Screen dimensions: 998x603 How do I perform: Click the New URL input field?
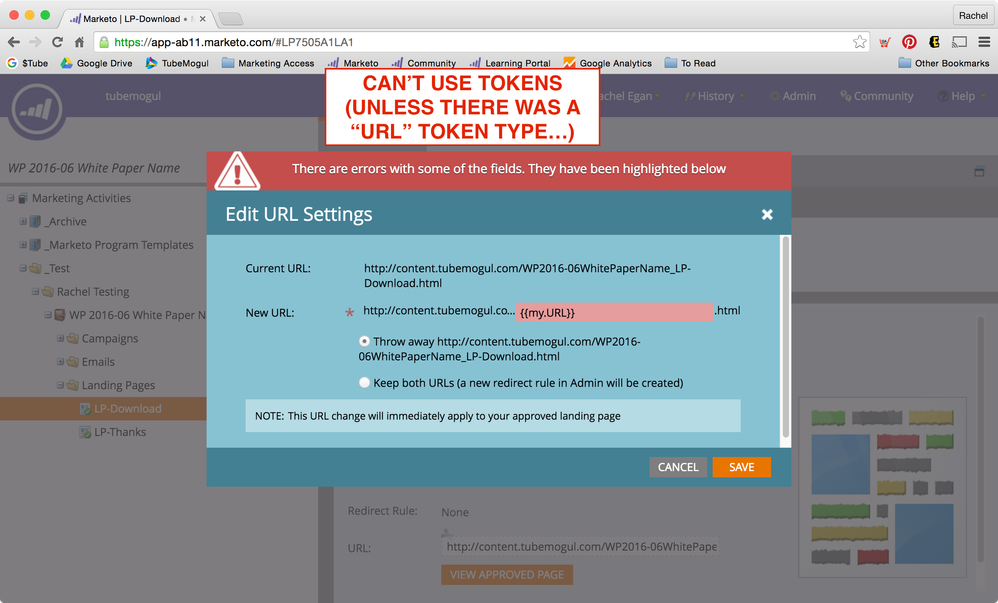[614, 312]
